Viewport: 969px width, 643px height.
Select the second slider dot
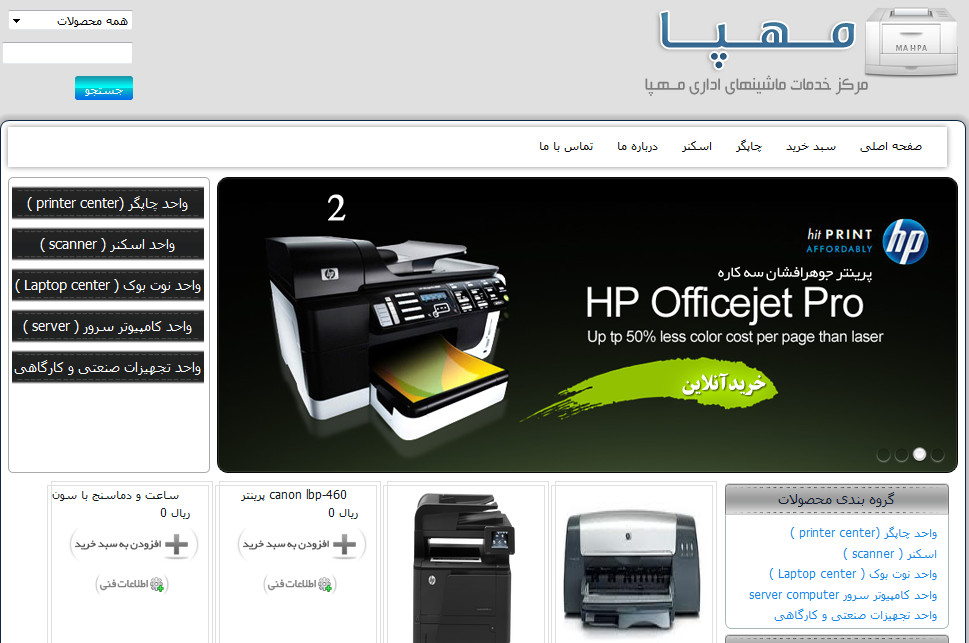(902, 455)
